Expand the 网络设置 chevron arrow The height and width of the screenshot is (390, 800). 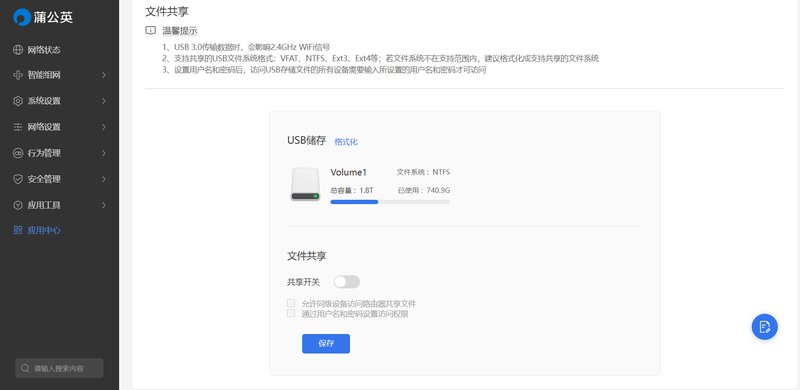point(104,127)
